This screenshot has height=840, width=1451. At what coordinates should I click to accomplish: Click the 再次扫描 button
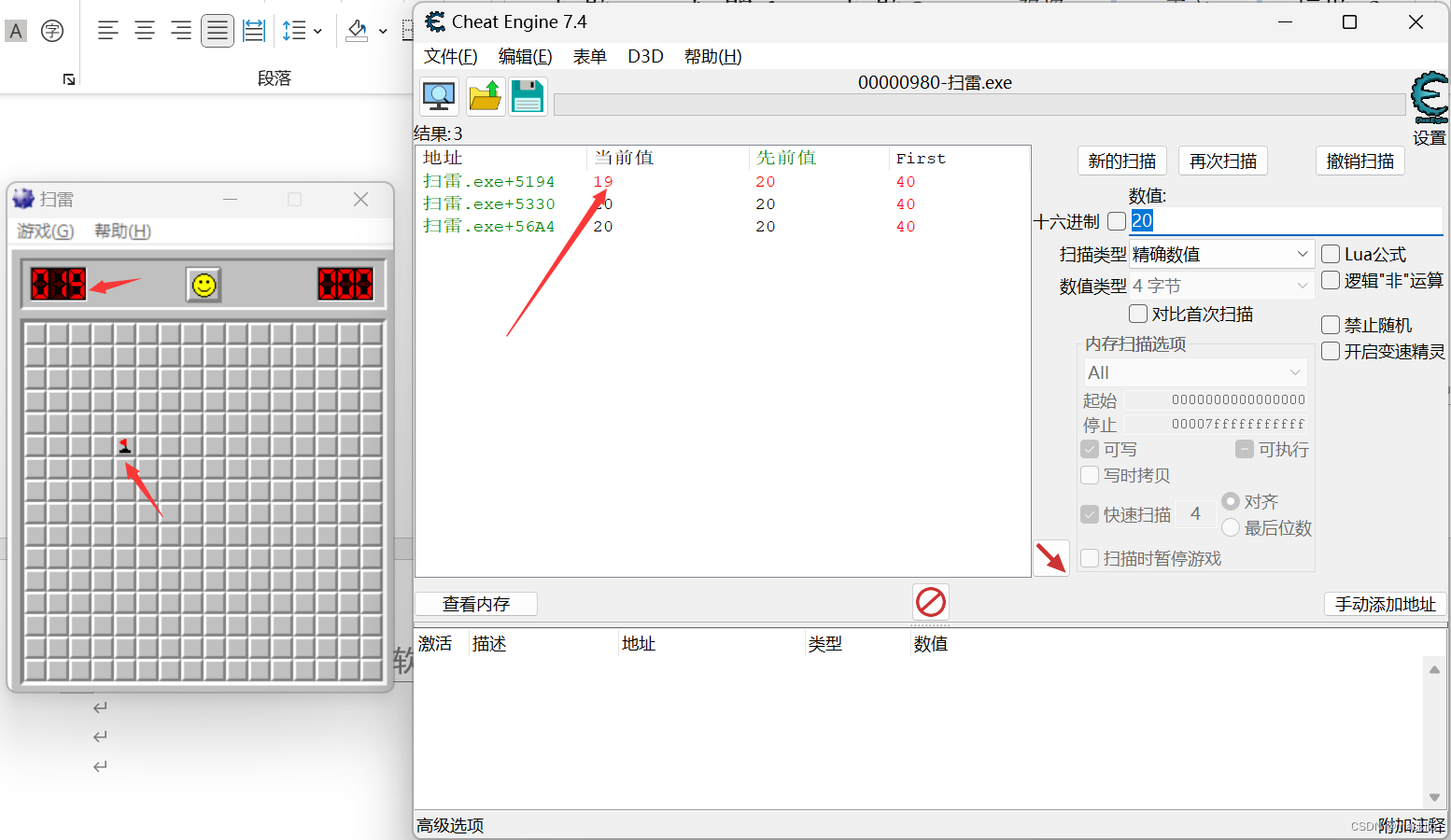pos(1223,161)
